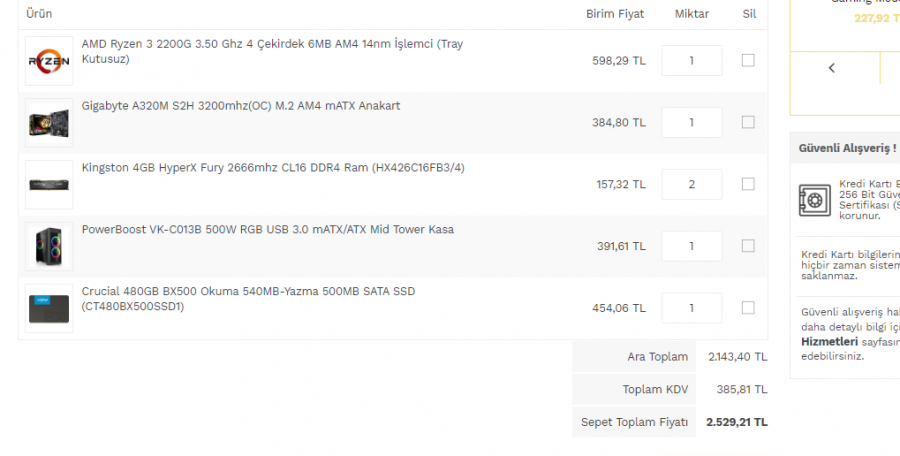Tick delete checkbox for PowerBoost case

748,246
